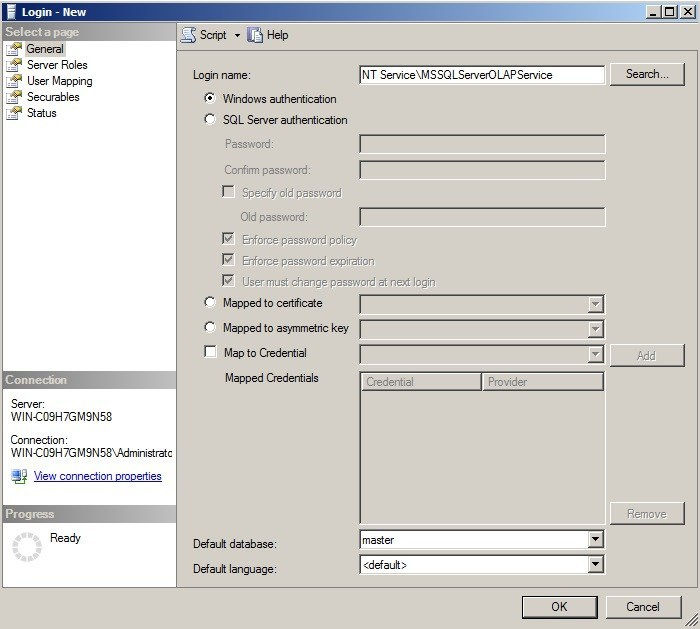
Task: Open the General page
Action: (45, 49)
